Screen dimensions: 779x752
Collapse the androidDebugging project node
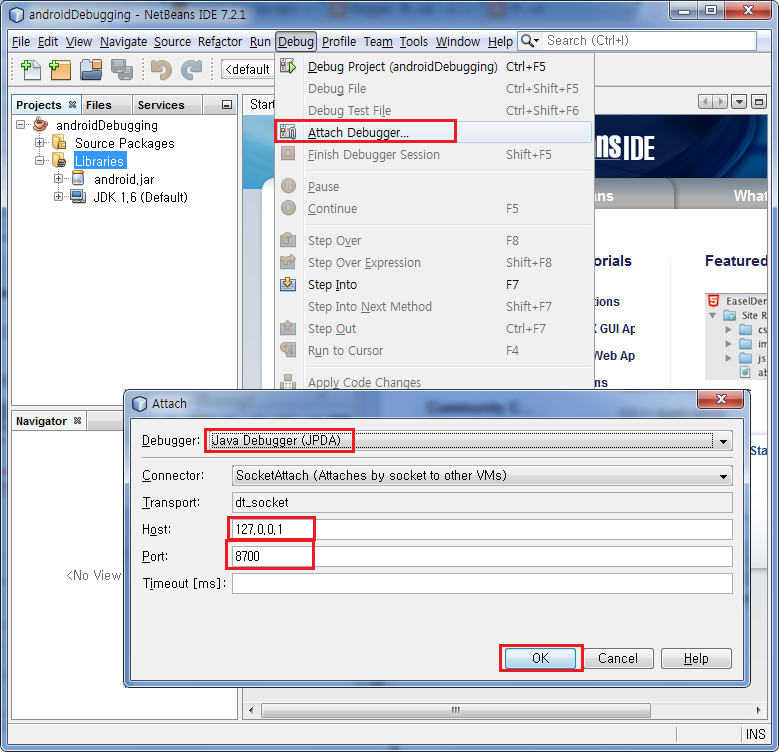point(21,125)
